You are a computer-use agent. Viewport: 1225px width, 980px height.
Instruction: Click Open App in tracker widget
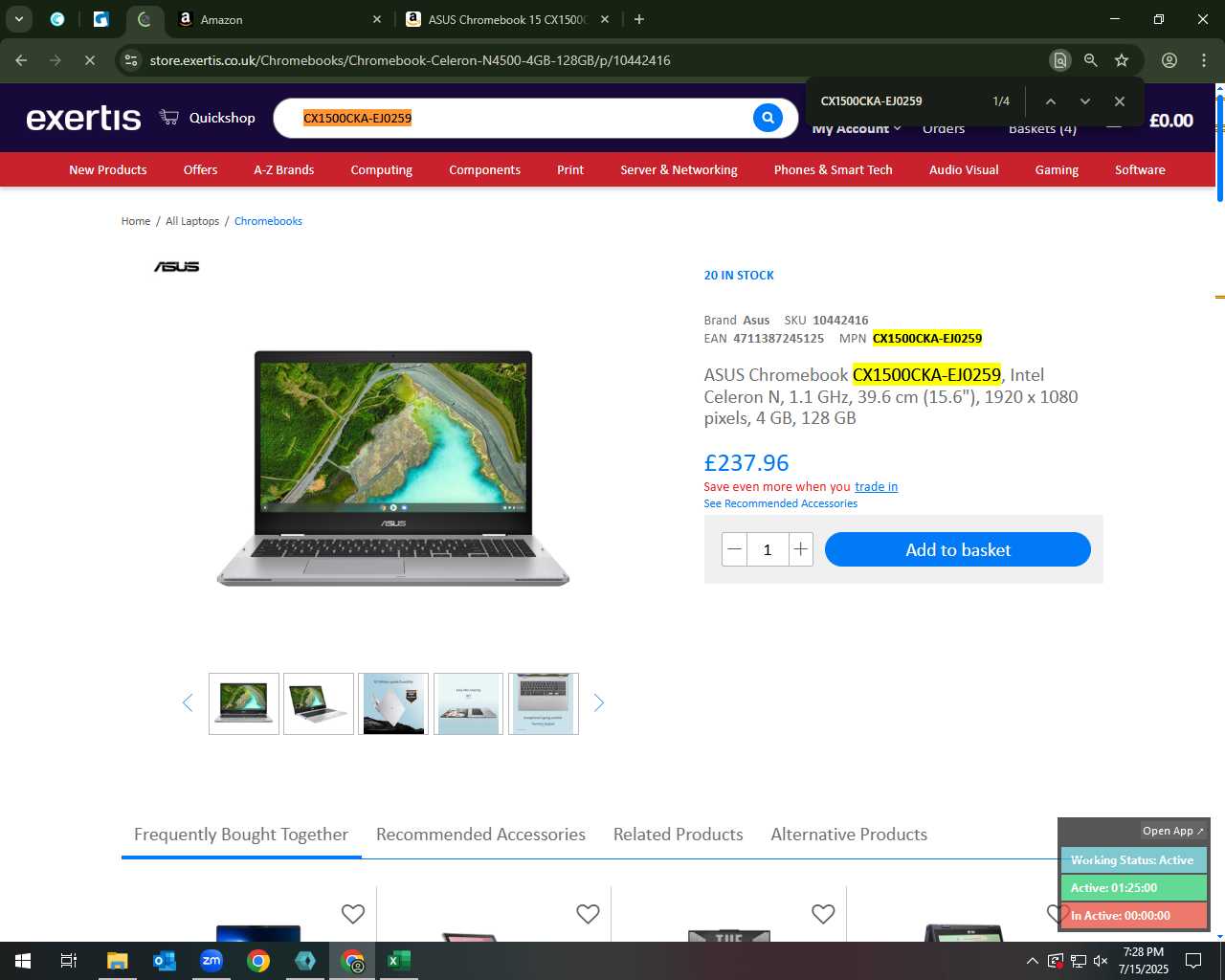[x=1172, y=831]
